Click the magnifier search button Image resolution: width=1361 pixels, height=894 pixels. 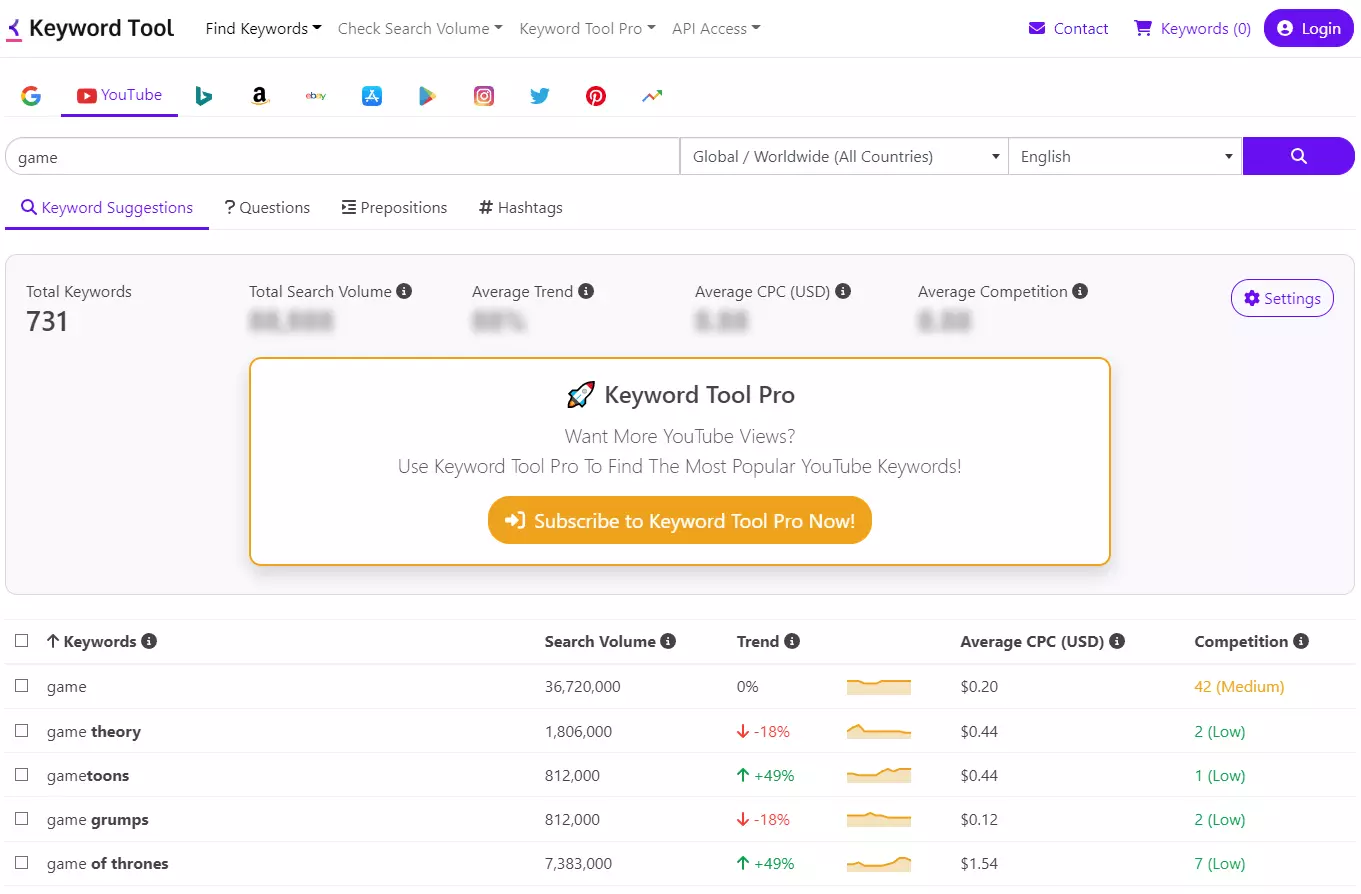coord(1299,156)
